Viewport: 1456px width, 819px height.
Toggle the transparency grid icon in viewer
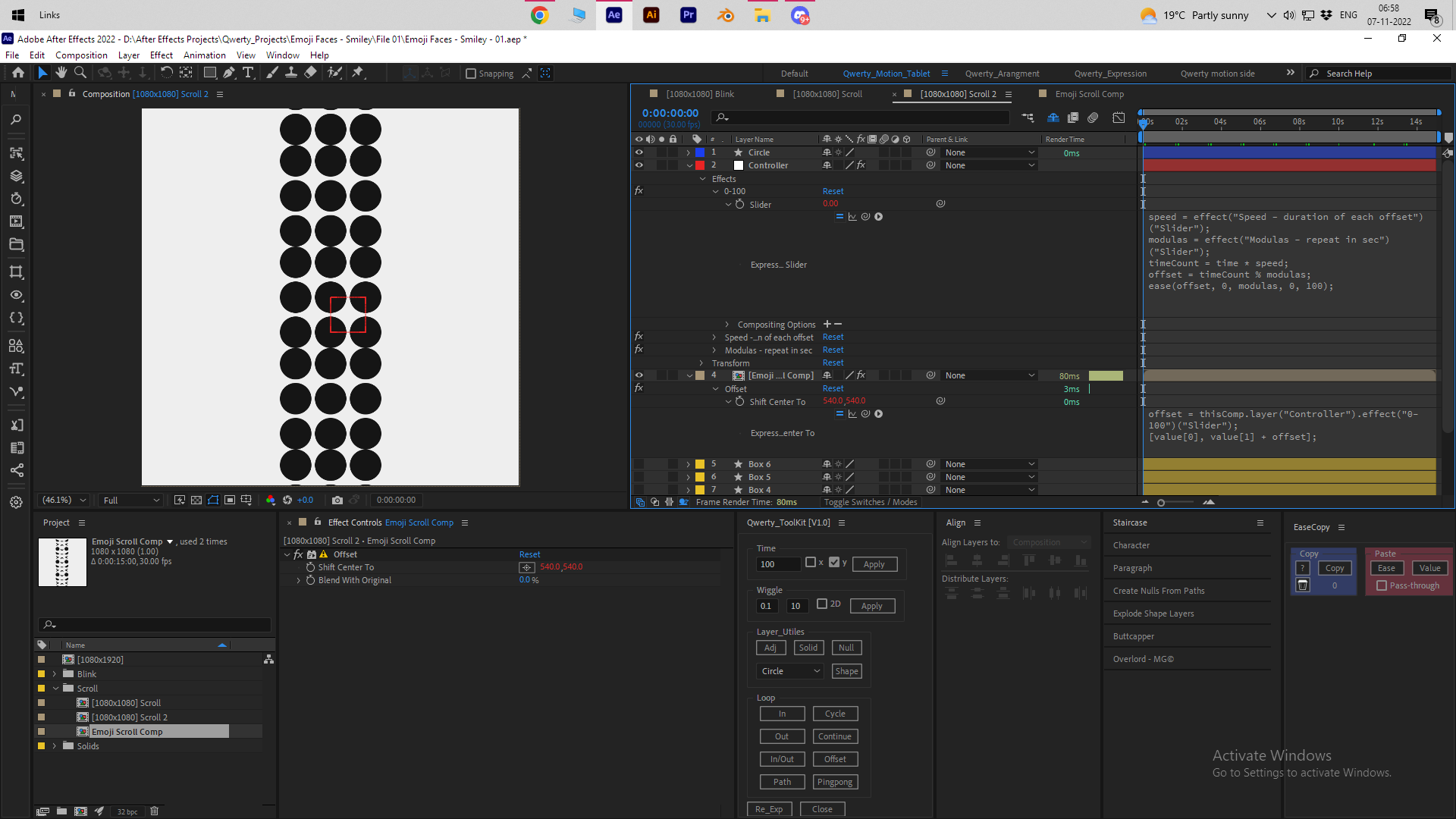tap(196, 500)
